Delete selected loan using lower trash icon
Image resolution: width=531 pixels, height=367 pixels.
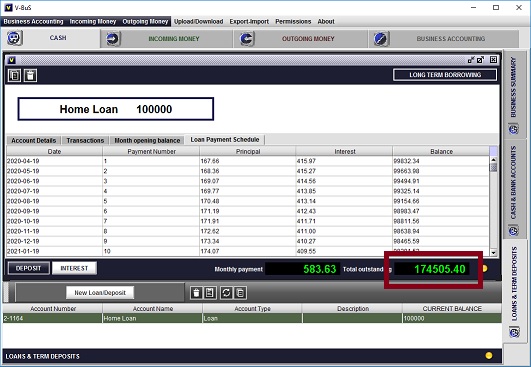coord(196,293)
